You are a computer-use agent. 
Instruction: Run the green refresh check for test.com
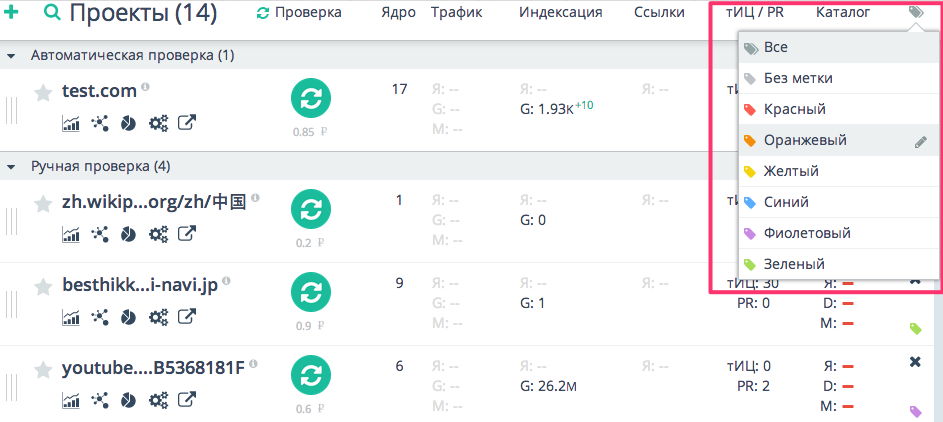click(x=311, y=99)
